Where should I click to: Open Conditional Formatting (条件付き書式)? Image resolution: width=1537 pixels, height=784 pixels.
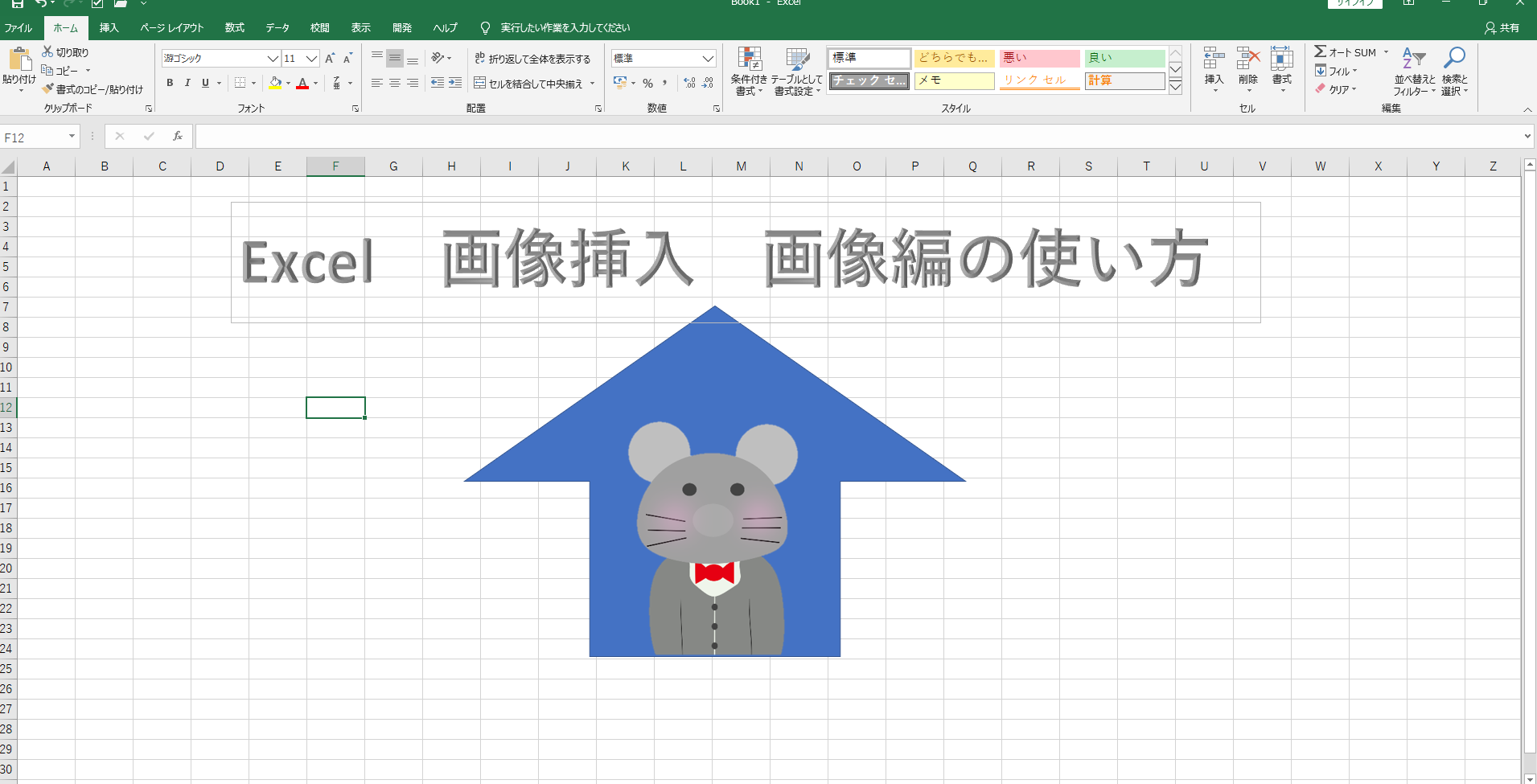click(x=749, y=72)
